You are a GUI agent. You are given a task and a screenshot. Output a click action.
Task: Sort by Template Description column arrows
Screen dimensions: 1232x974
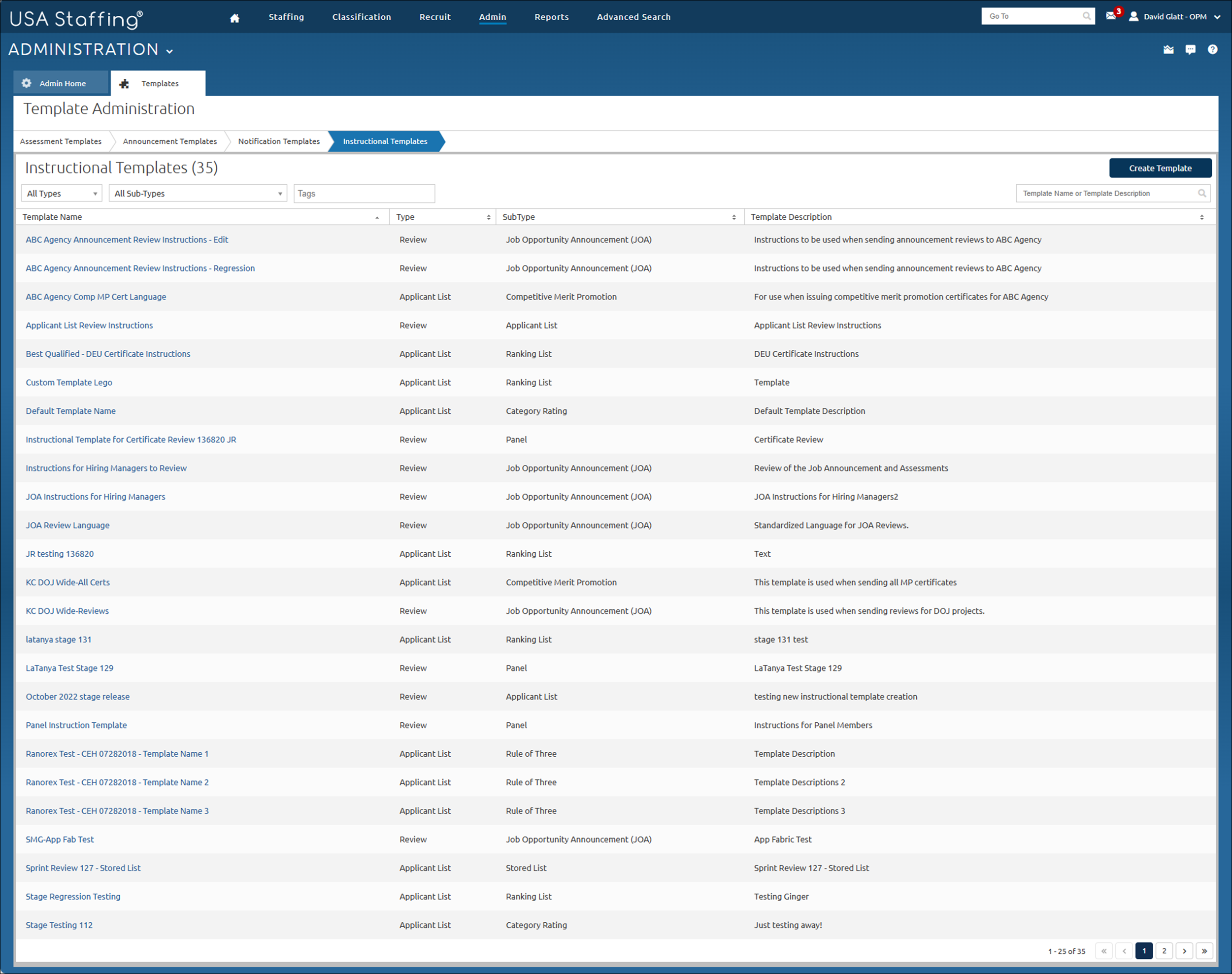[x=1202, y=217]
